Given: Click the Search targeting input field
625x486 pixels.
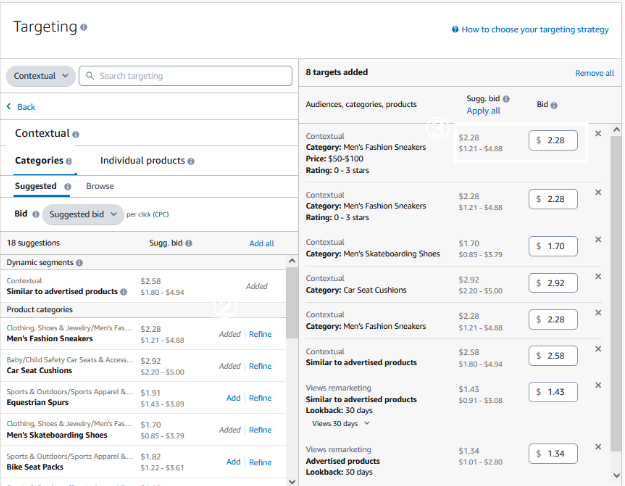Looking at the screenshot, I should pyautogui.click(x=190, y=75).
